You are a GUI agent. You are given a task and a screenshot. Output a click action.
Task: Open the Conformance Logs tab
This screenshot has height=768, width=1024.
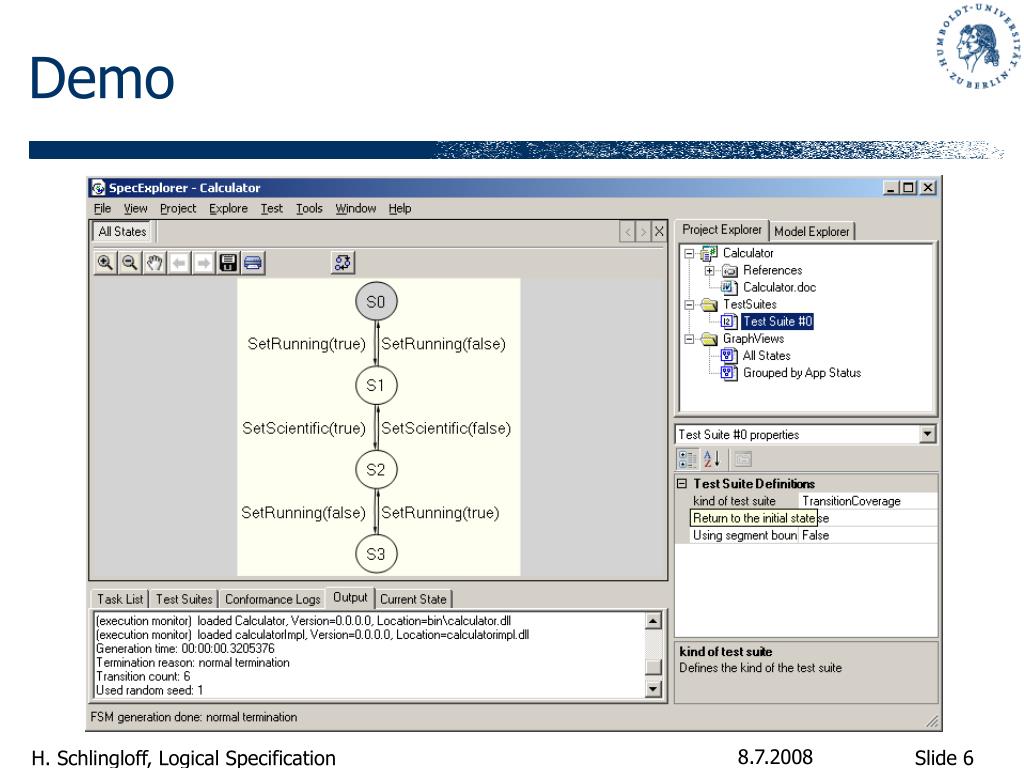click(x=272, y=599)
